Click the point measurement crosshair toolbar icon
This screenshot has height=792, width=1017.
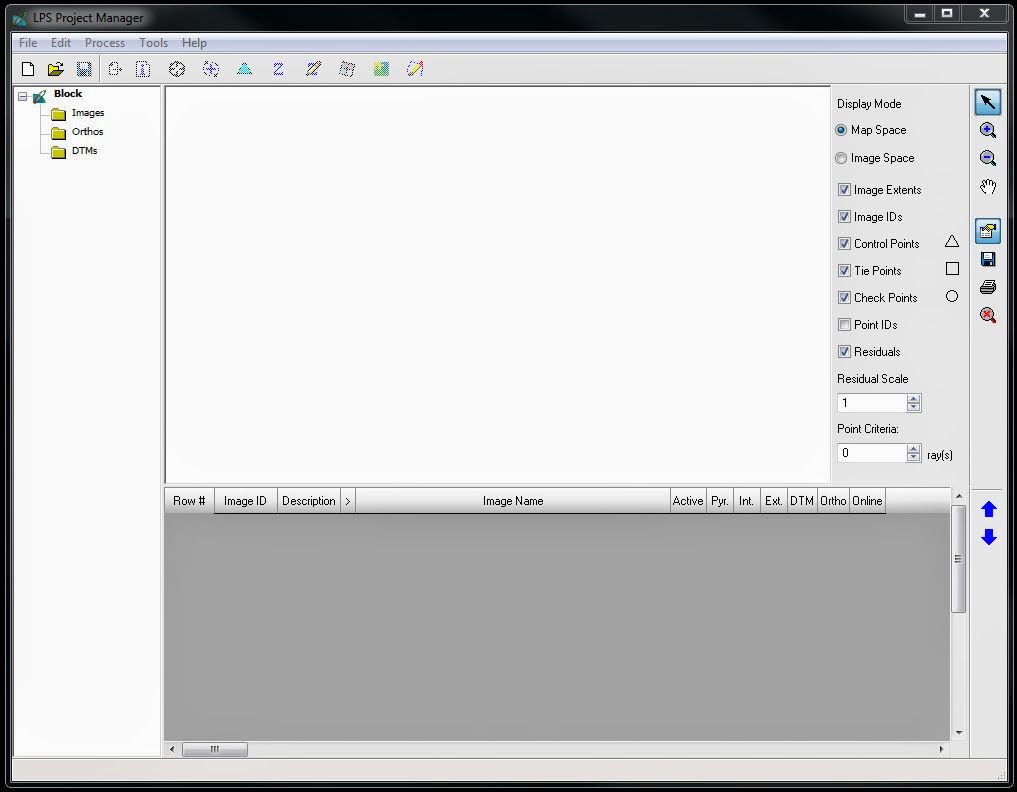tap(177, 69)
